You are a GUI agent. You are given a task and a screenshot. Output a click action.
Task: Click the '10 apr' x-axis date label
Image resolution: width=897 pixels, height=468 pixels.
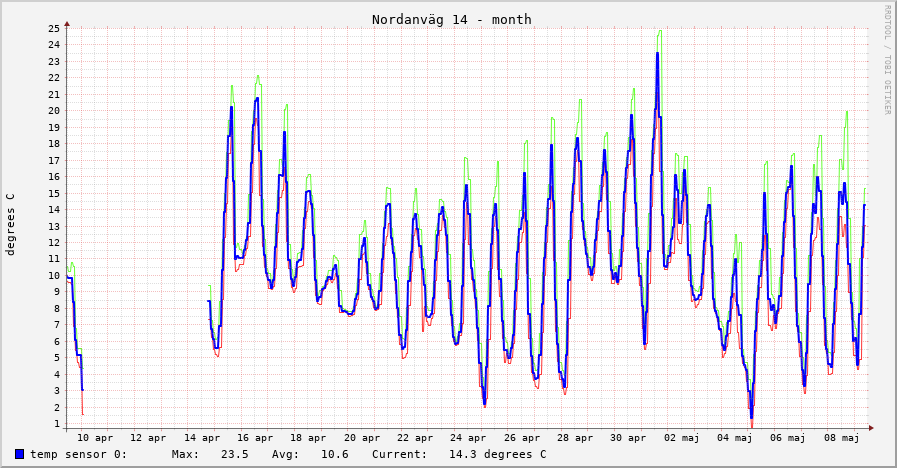95,438
